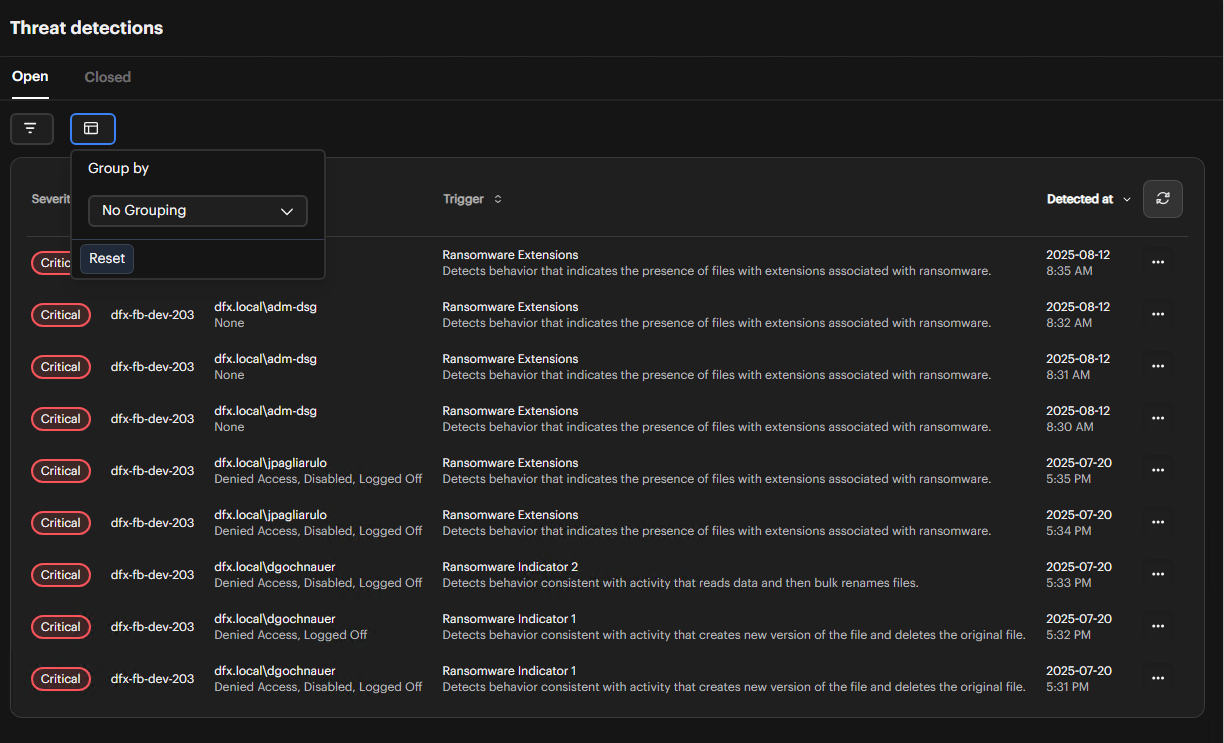Screen dimensions: 1224x743
Task: Open actions menu for 8:30 AM detection
Action: point(1158,418)
